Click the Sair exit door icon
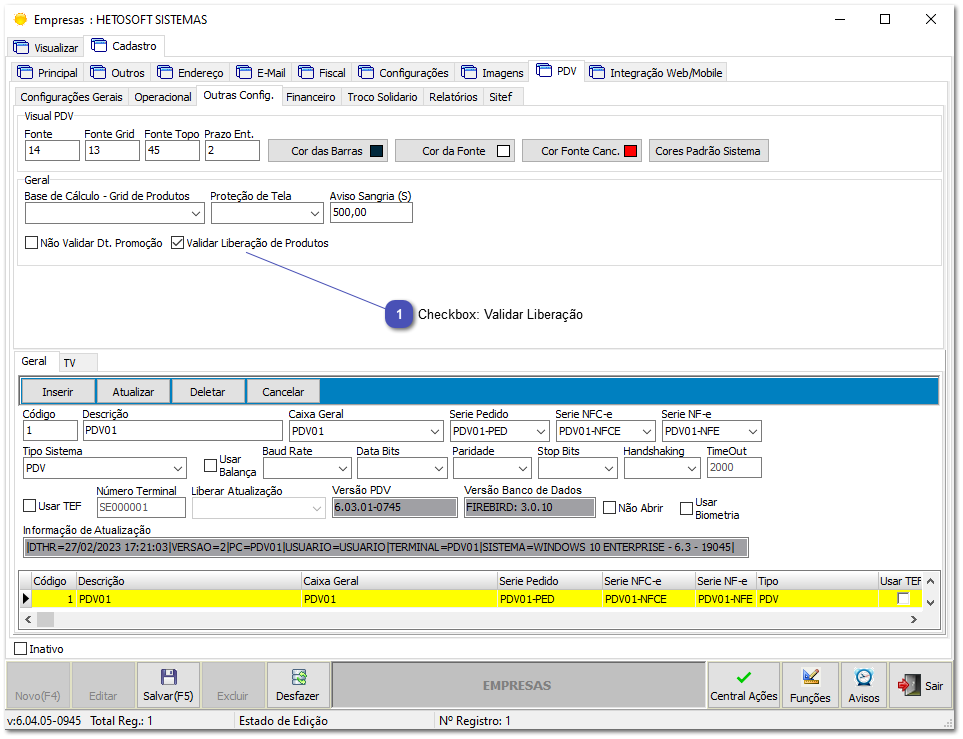Viewport: 963px width, 739px height. coord(907,685)
